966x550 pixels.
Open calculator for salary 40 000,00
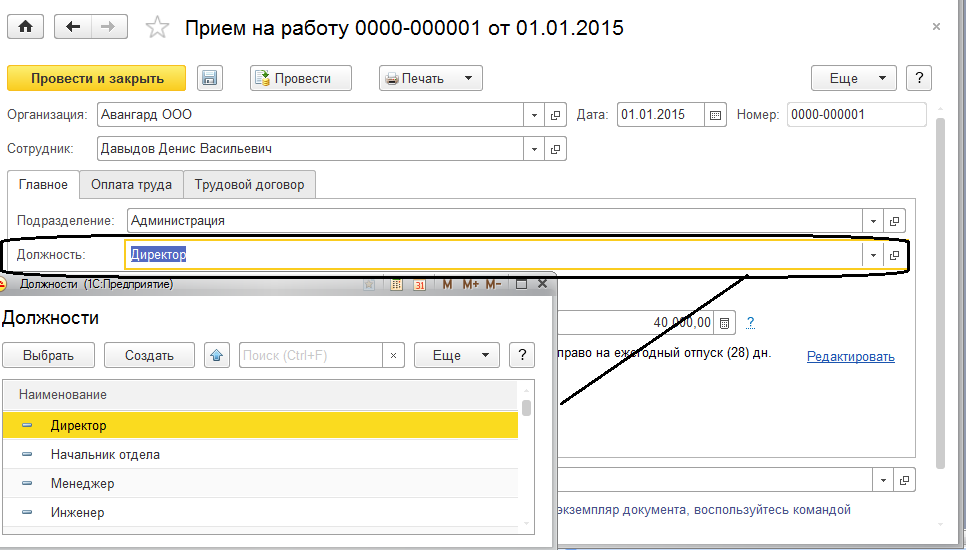pos(724,323)
